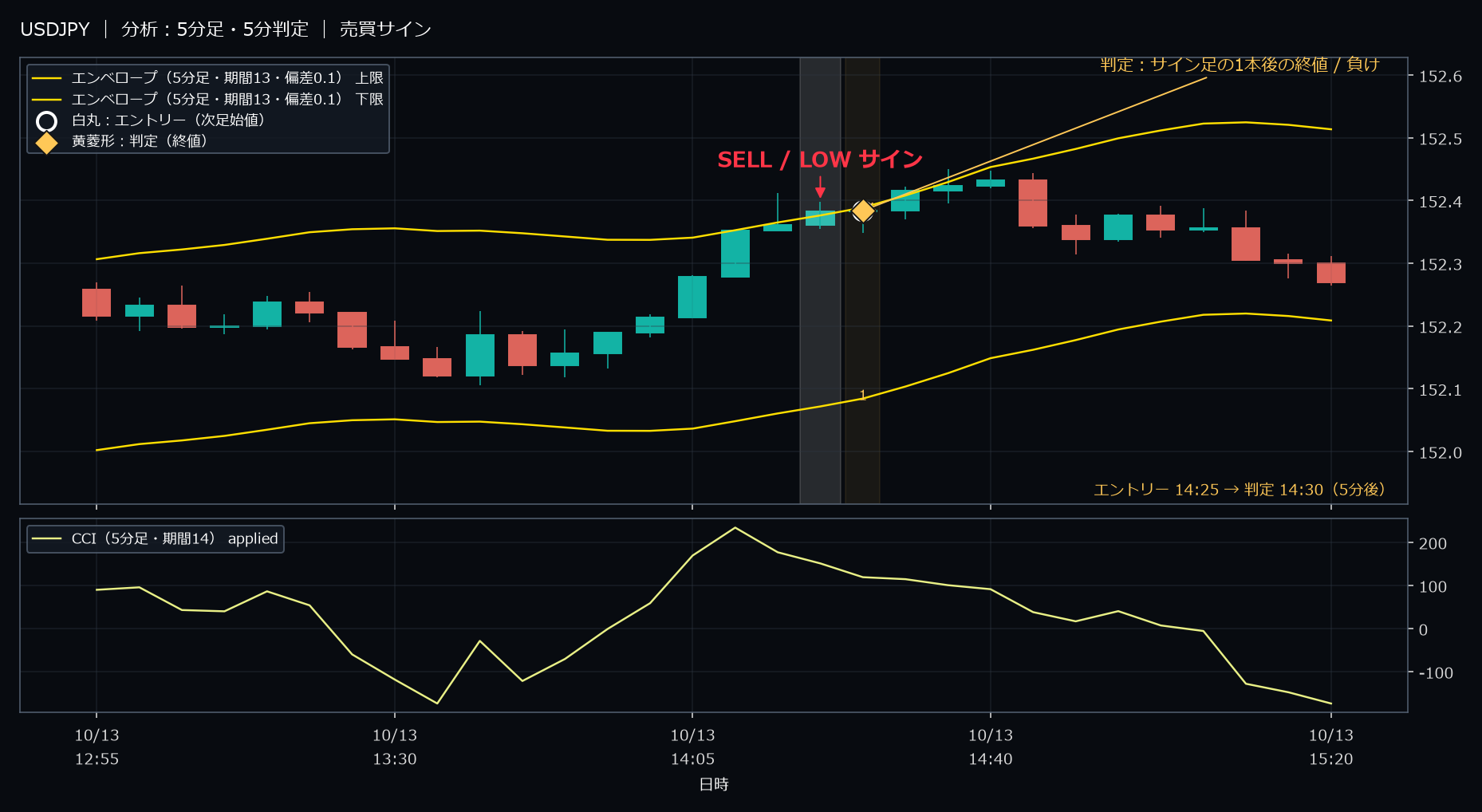Viewport: 1482px width, 812px height.
Task: Select the エンベロープ 上限 legend entry
Action: tap(207, 78)
